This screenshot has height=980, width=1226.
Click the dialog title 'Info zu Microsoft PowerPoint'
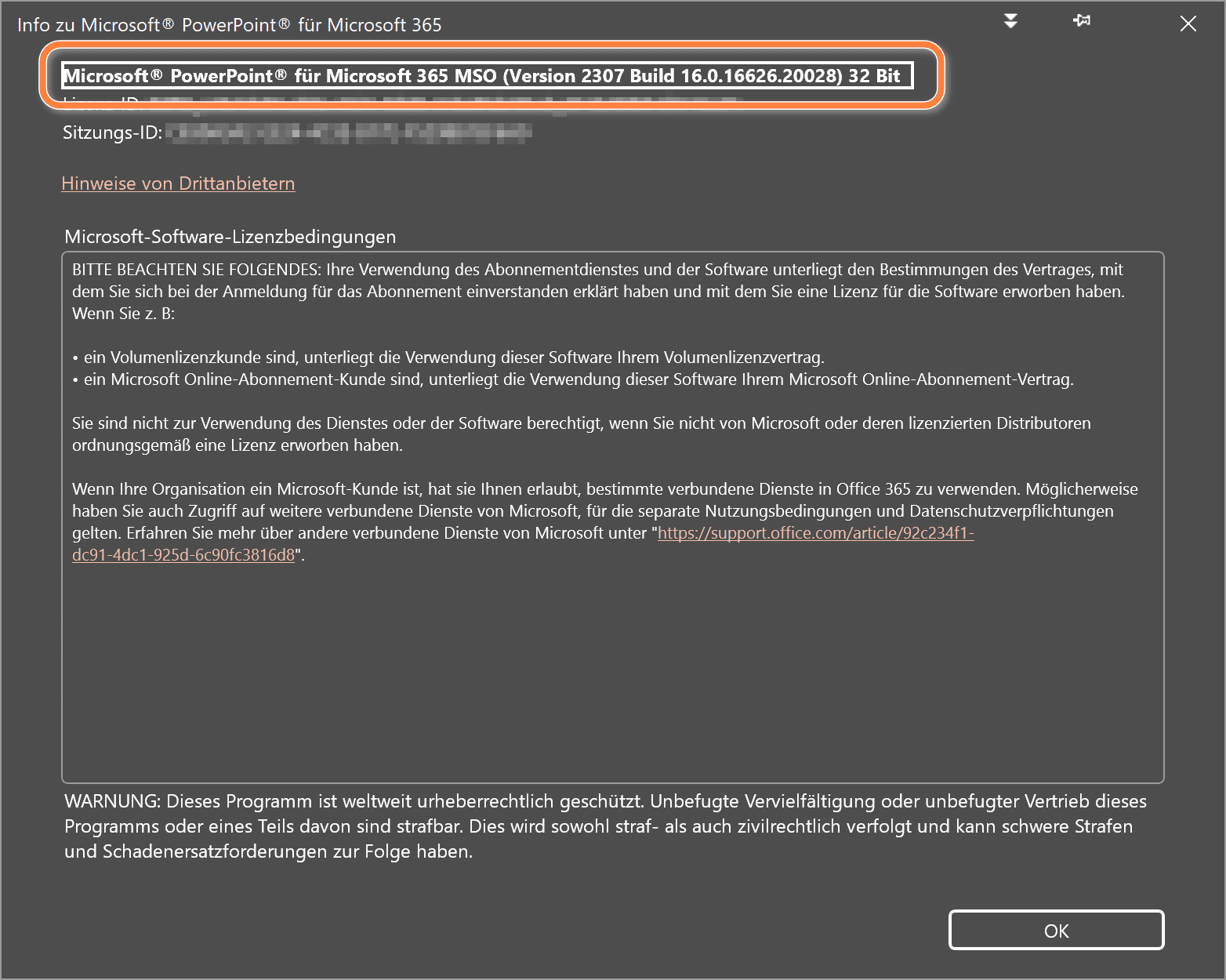pyautogui.click(x=230, y=25)
